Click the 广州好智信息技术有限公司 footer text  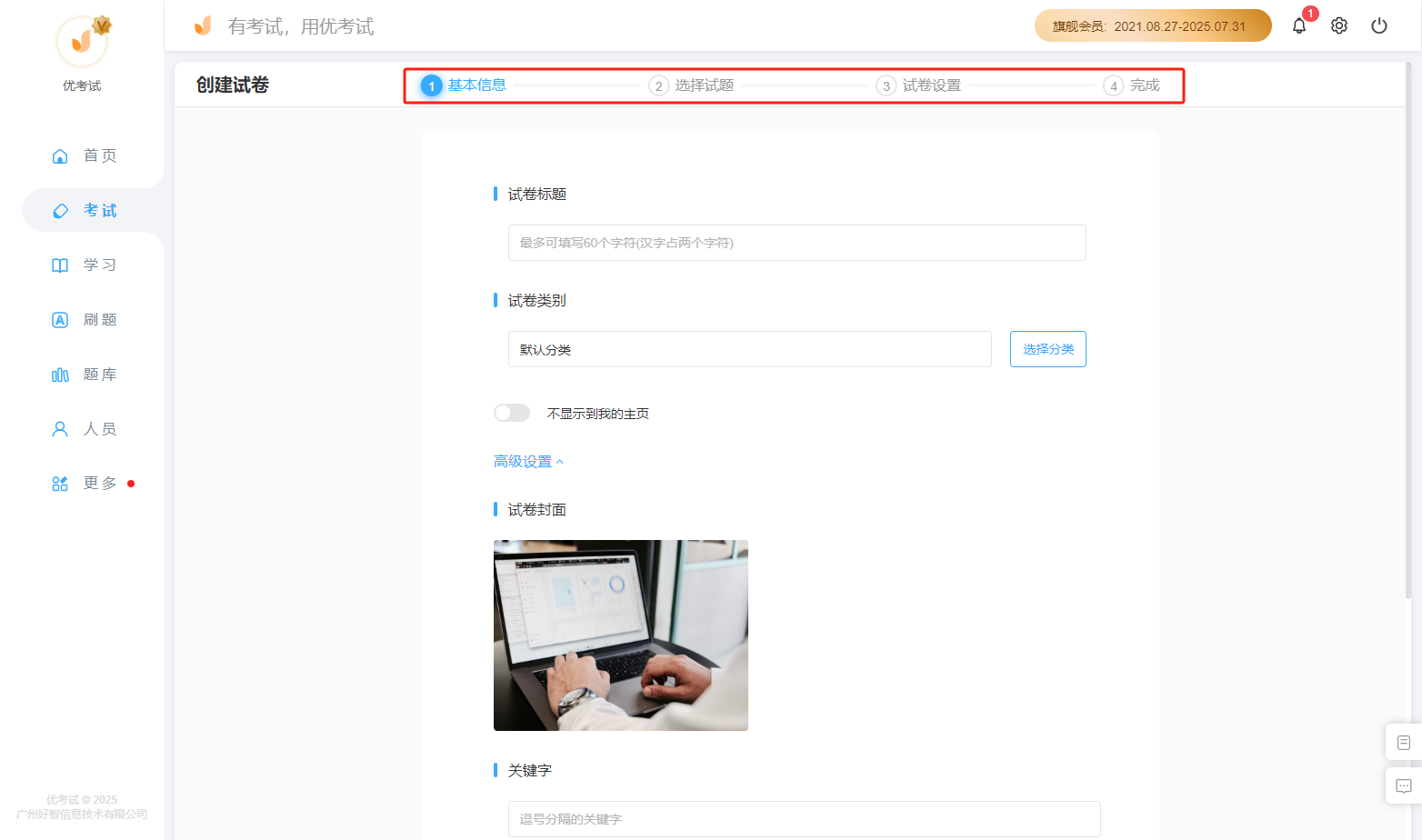(82, 815)
